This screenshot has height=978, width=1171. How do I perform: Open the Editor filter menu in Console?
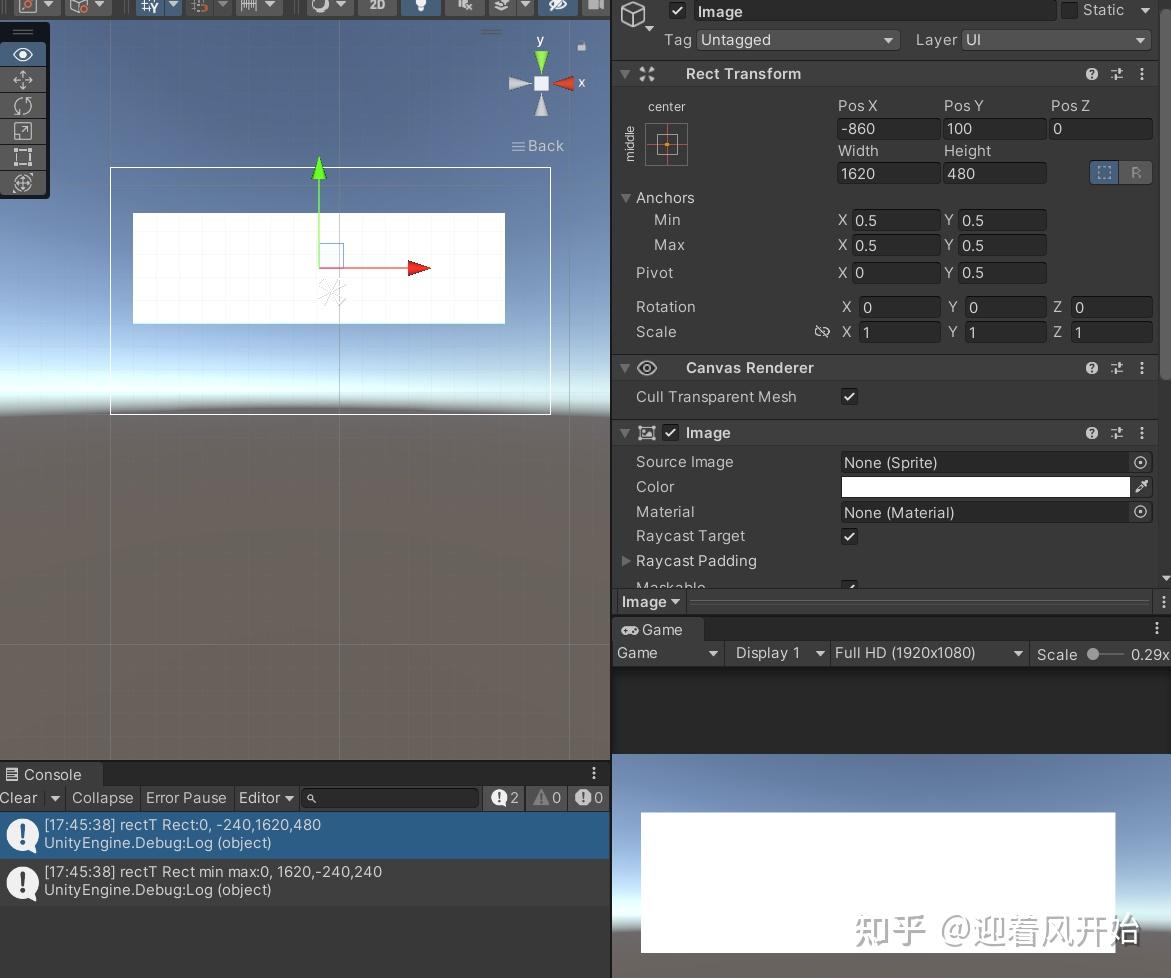tap(266, 798)
